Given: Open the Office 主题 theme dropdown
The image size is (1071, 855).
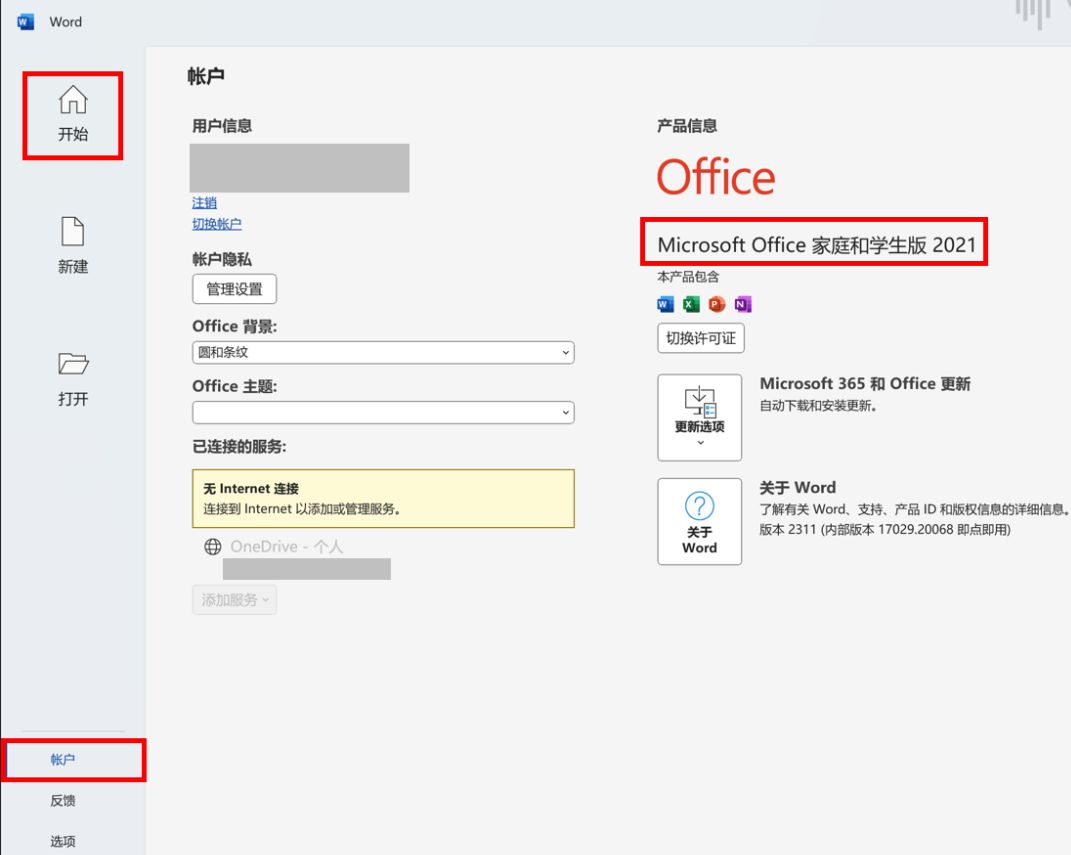Looking at the screenshot, I should pos(383,412).
